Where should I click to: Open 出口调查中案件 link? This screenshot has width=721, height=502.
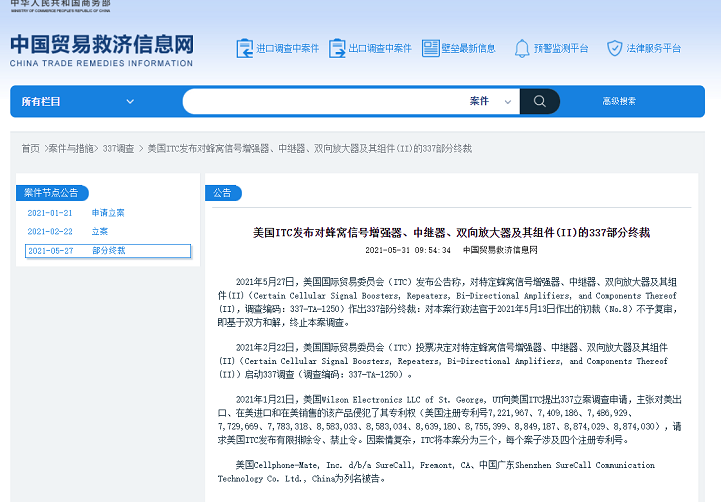coord(380,48)
